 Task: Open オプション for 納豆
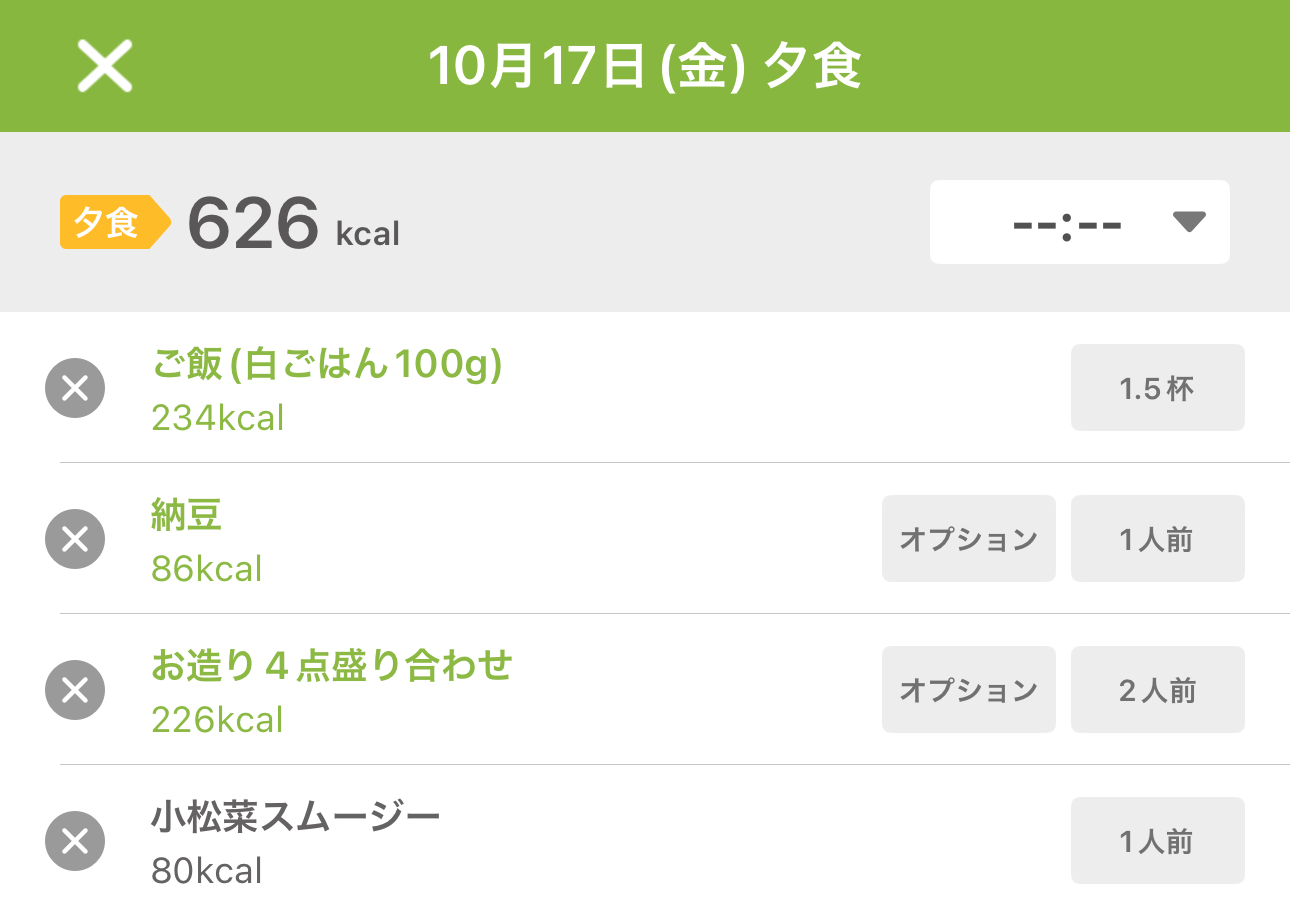(x=968, y=539)
